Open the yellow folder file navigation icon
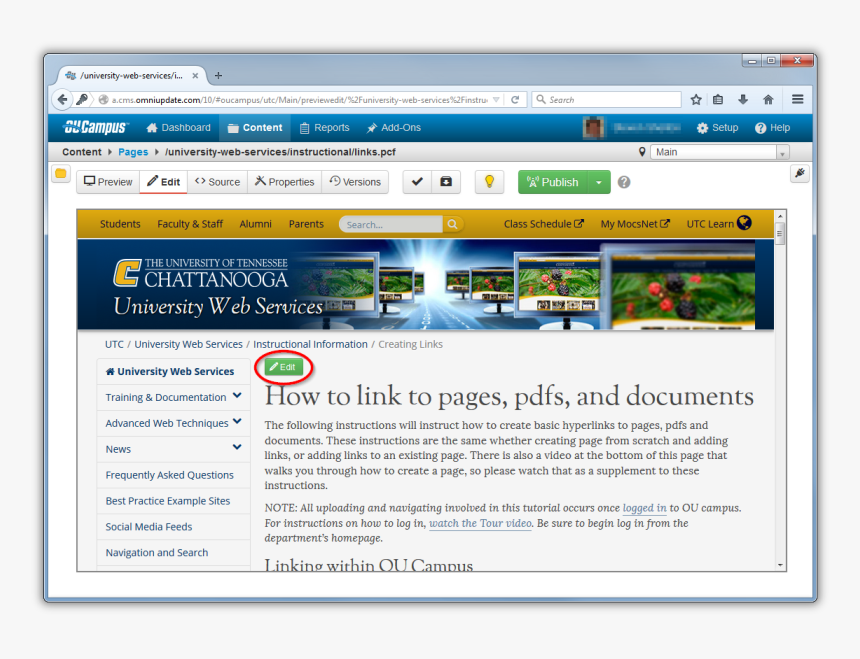 coord(61,173)
